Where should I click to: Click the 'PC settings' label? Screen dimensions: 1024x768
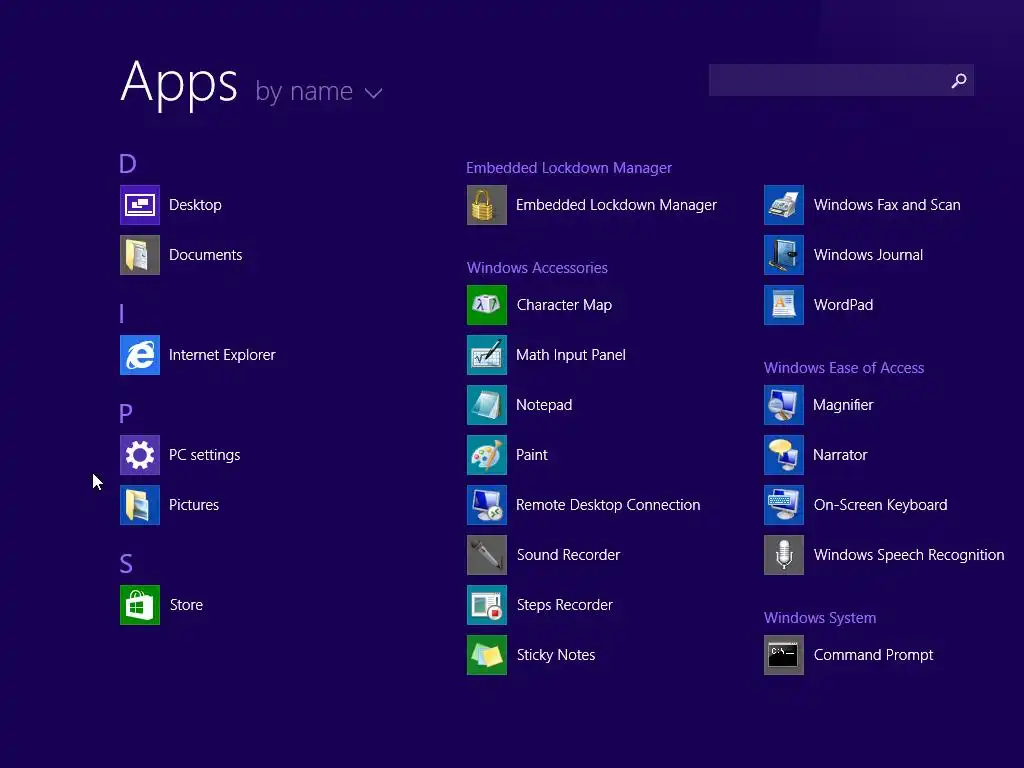pos(204,455)
